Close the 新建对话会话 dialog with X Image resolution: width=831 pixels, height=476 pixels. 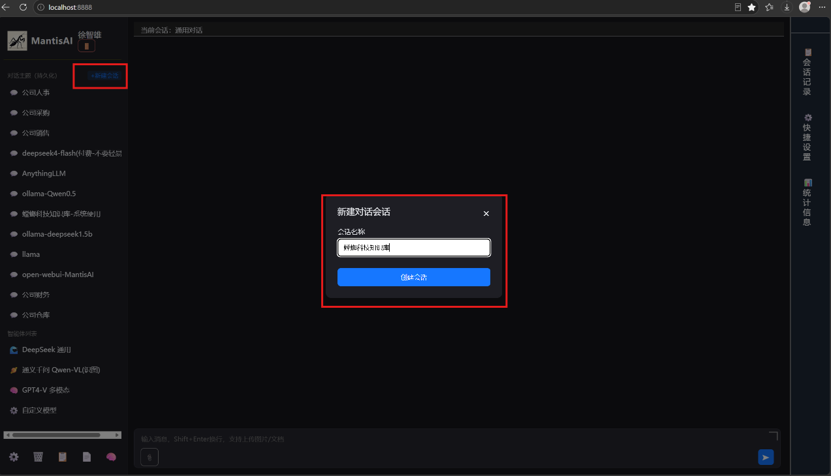click(x=486, y=214)
